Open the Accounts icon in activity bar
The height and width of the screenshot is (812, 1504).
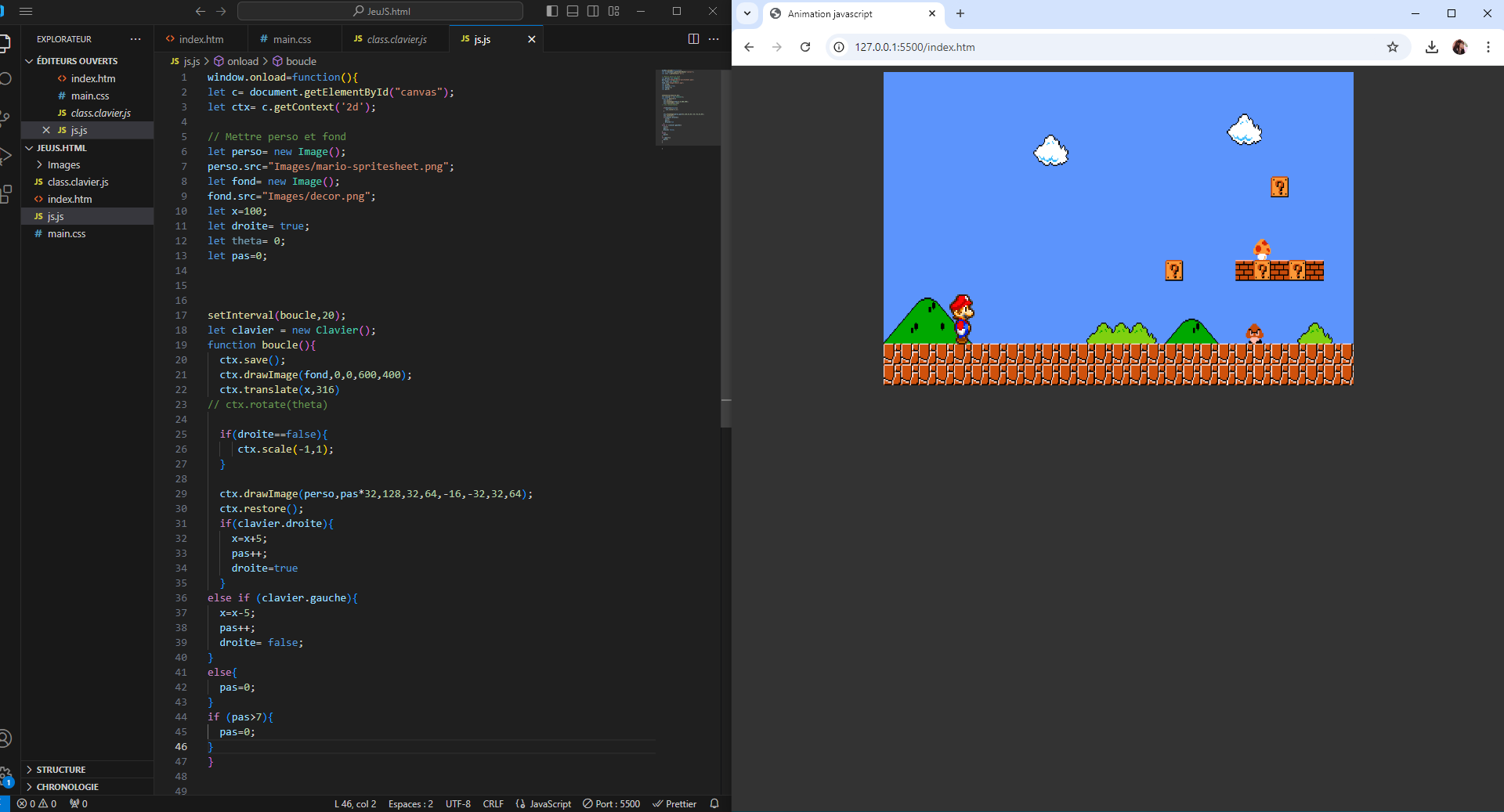[6, 738]
